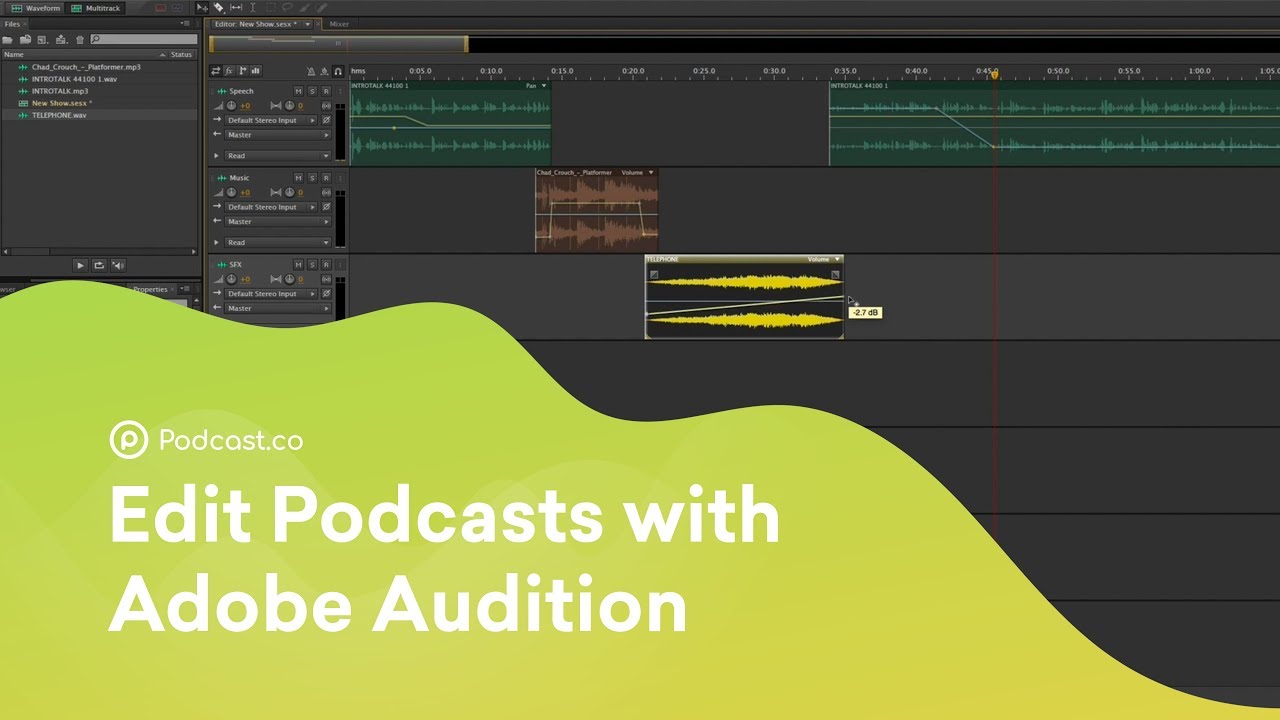Toggle loop playback in Files panel
The height and width of the screenshot is (720, 1280).
[99, 265]
